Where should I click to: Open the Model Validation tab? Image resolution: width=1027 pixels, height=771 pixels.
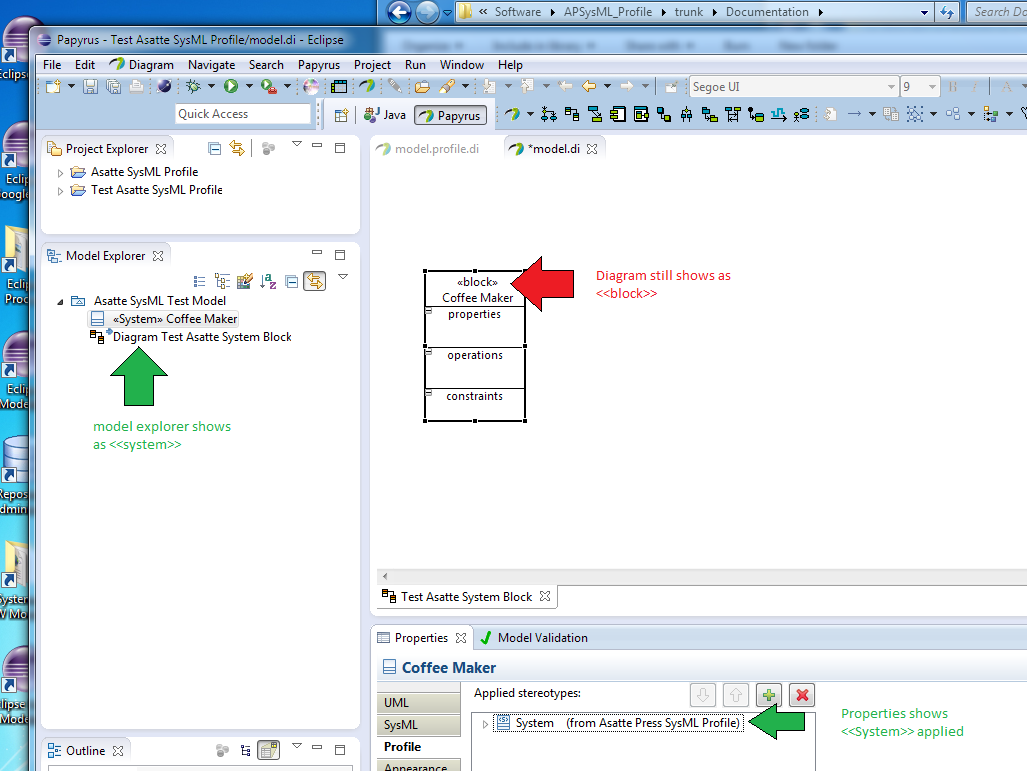(534, 637)
